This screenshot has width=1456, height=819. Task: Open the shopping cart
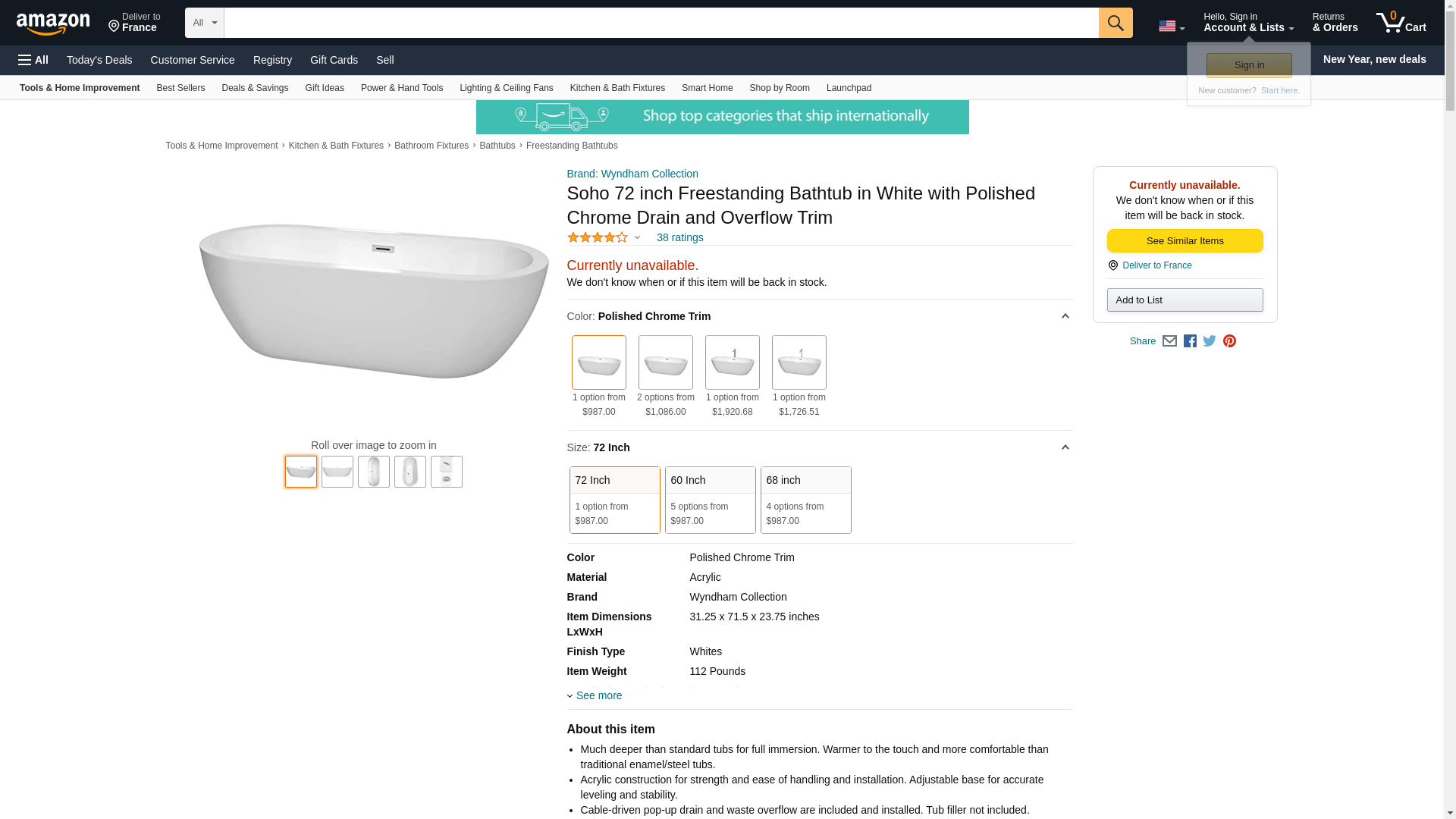click(x=1401, y=23)
